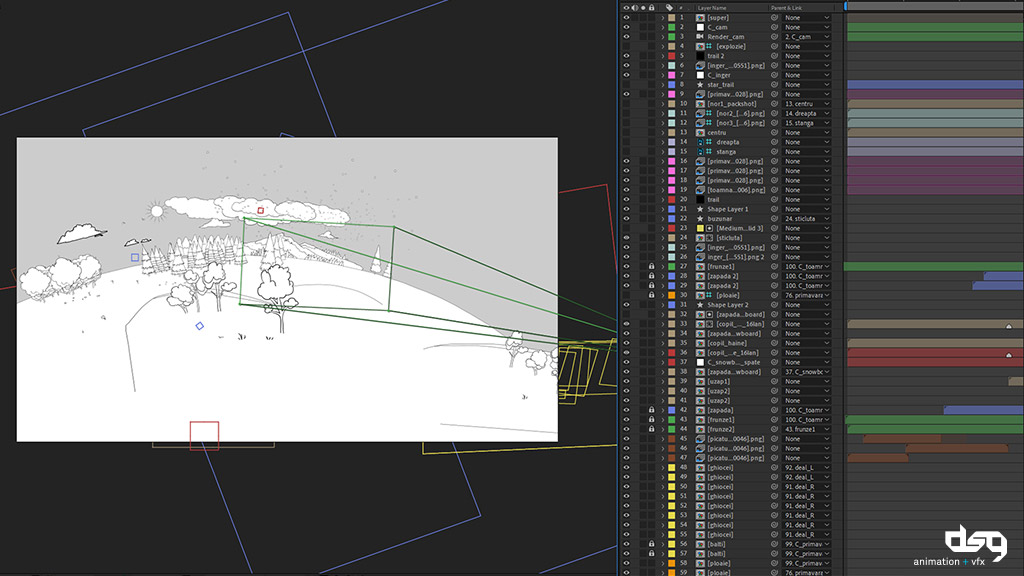
Task: Unlock layer 44 frunze2 lock toggle
Action: click(x=652, y=429)
